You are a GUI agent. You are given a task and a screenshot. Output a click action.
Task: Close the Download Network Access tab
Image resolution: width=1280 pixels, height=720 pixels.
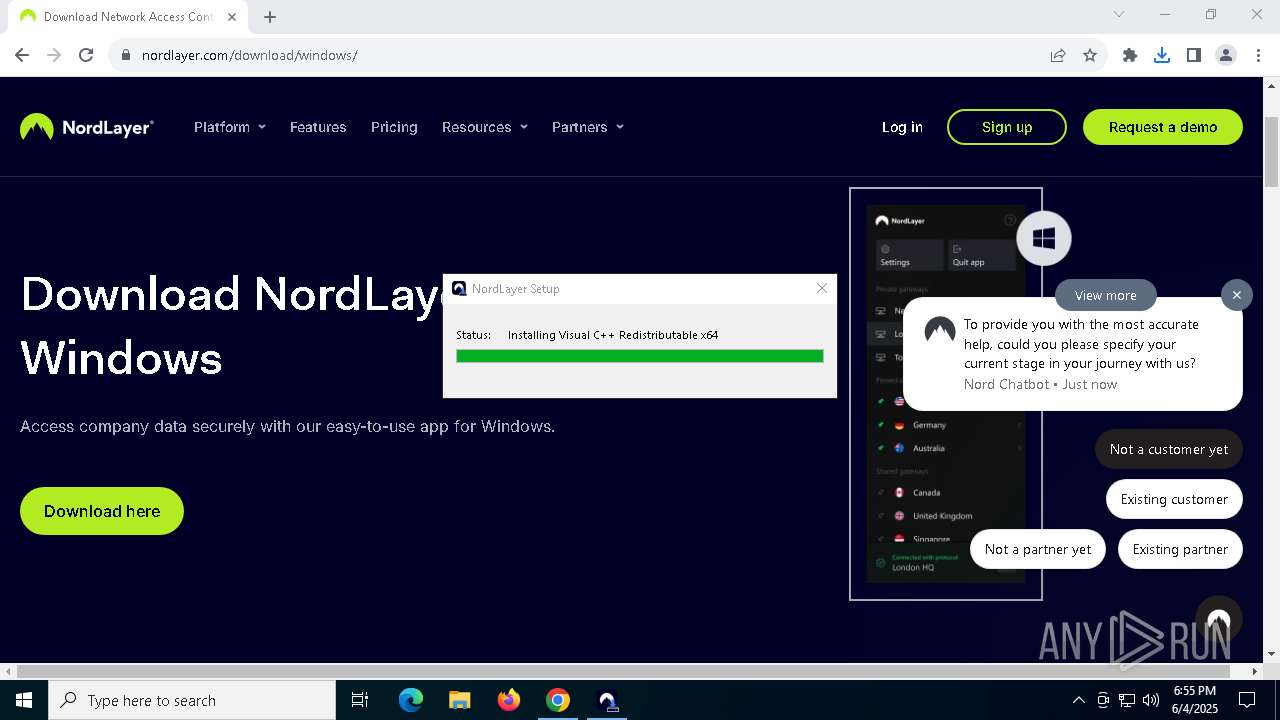[x=232, y=16]
